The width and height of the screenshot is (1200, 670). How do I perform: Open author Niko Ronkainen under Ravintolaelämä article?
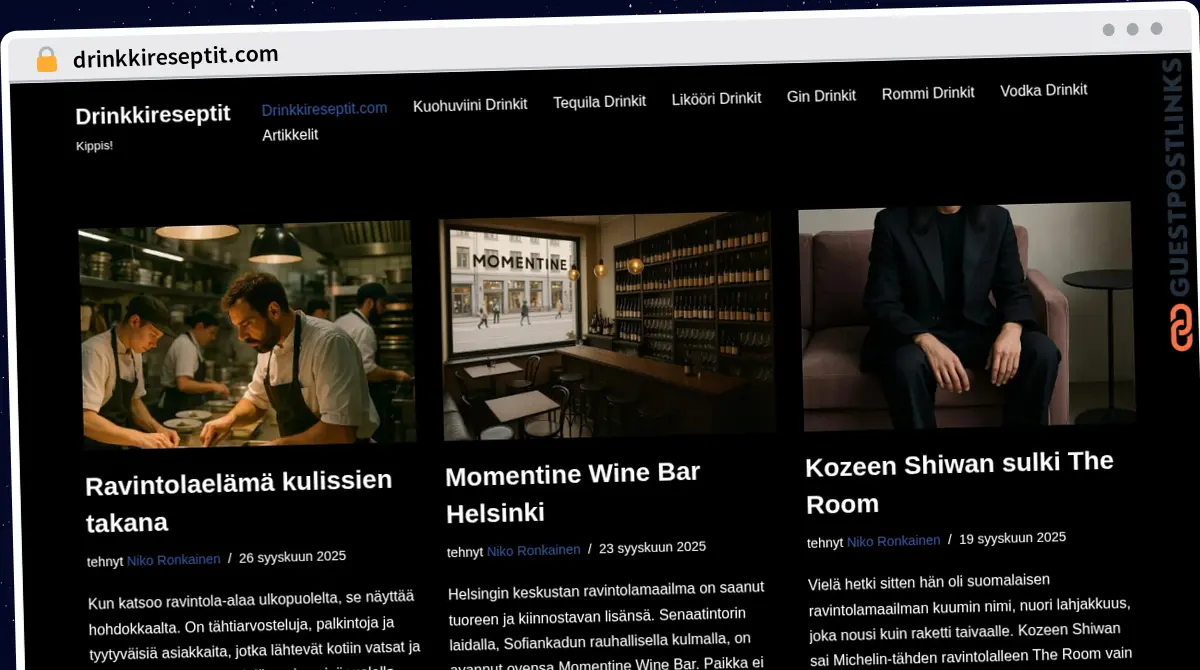click(174, 560)
